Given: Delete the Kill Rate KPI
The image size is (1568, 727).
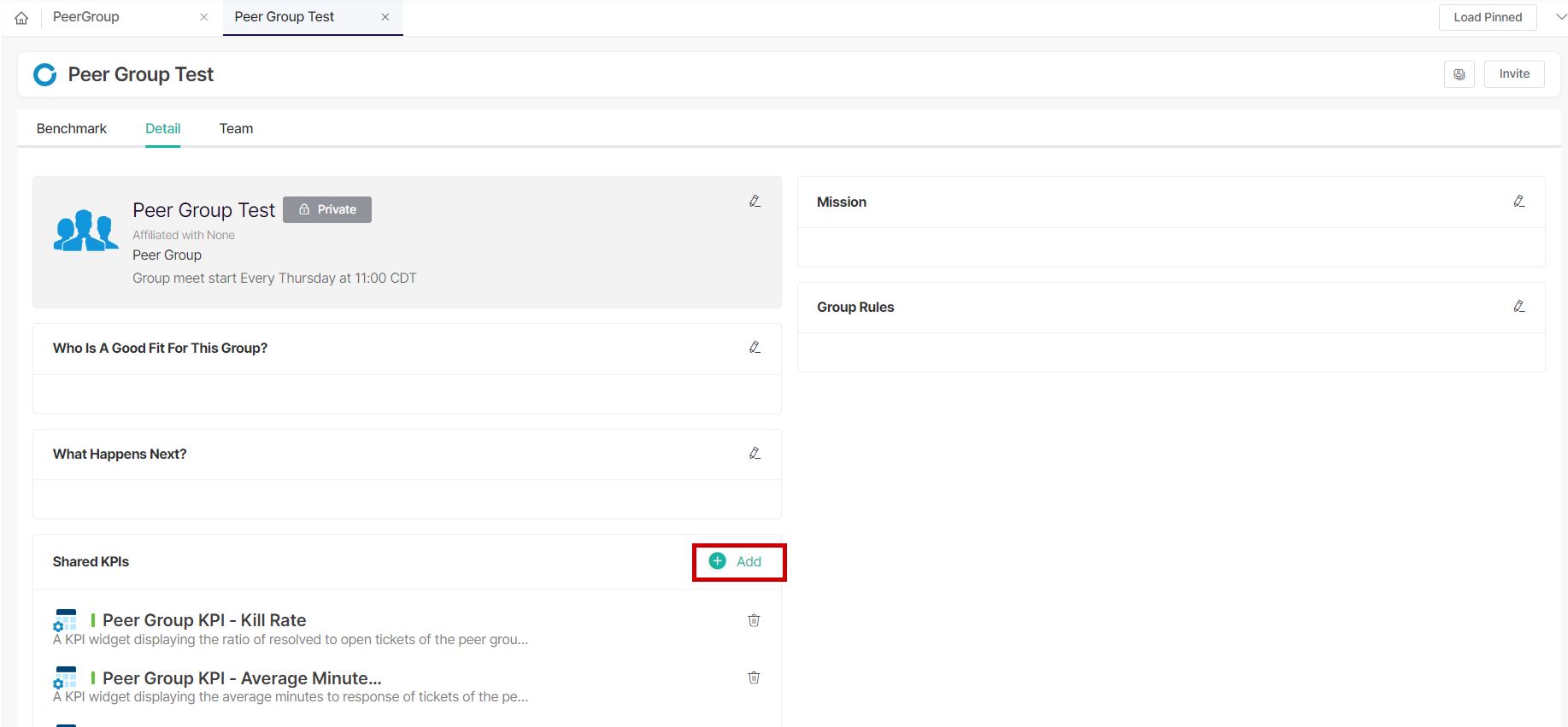Looking at the screenshot, I should pyautogui.click(x=754, y=620).
